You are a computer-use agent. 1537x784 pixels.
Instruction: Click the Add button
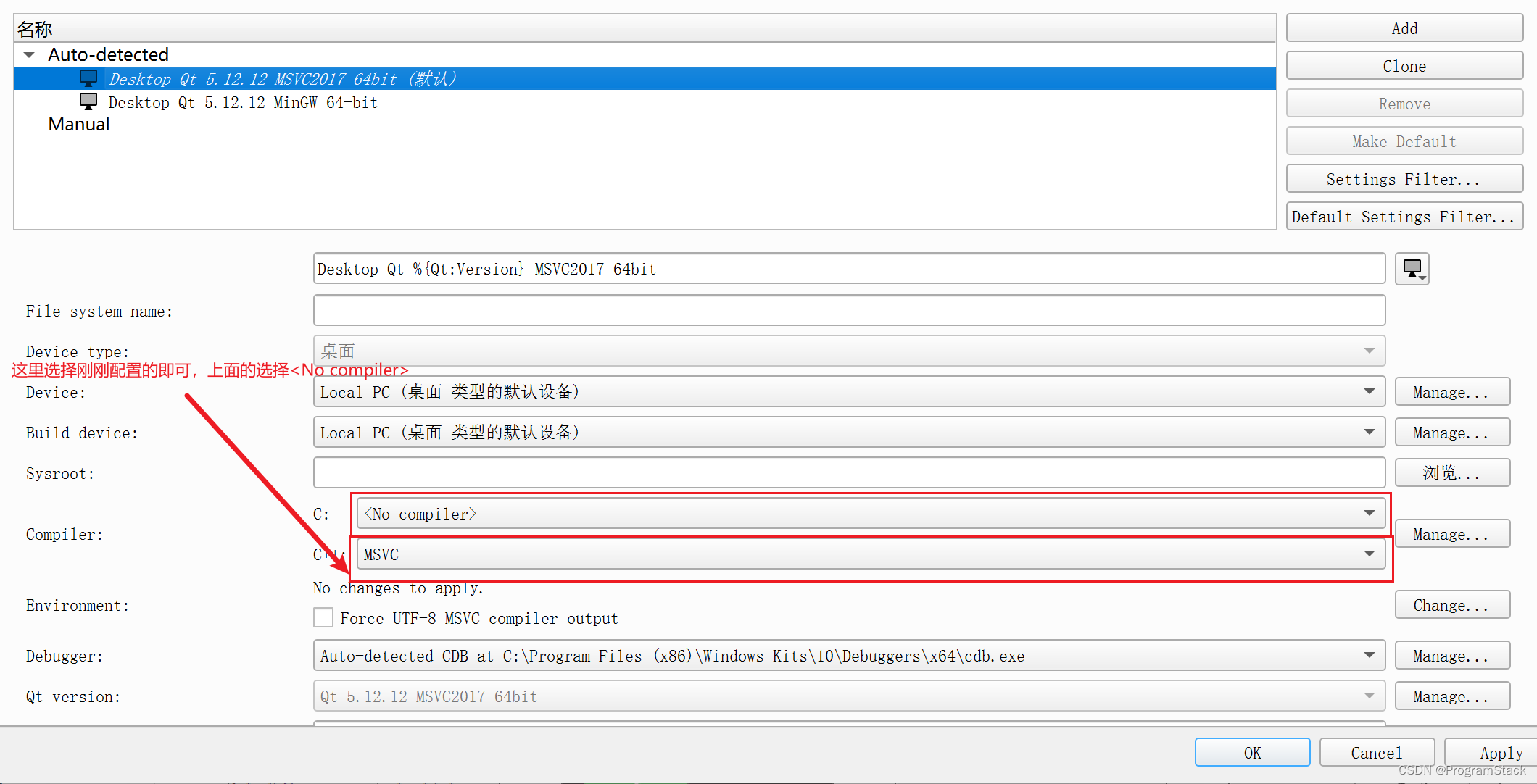[x=1404, y=28]
